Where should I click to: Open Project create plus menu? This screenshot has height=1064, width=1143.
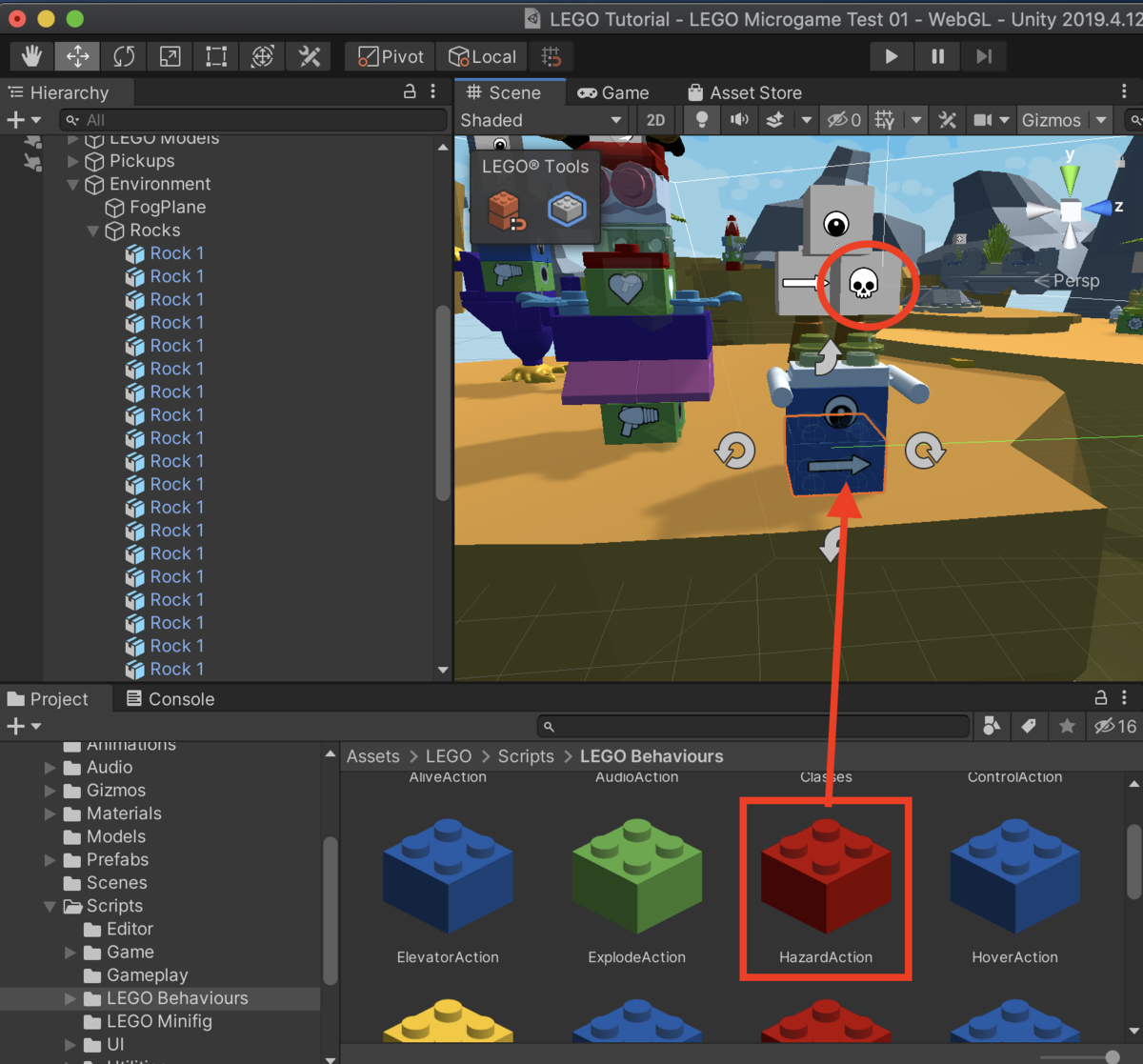pyautogui.click(x=24, y=727)
